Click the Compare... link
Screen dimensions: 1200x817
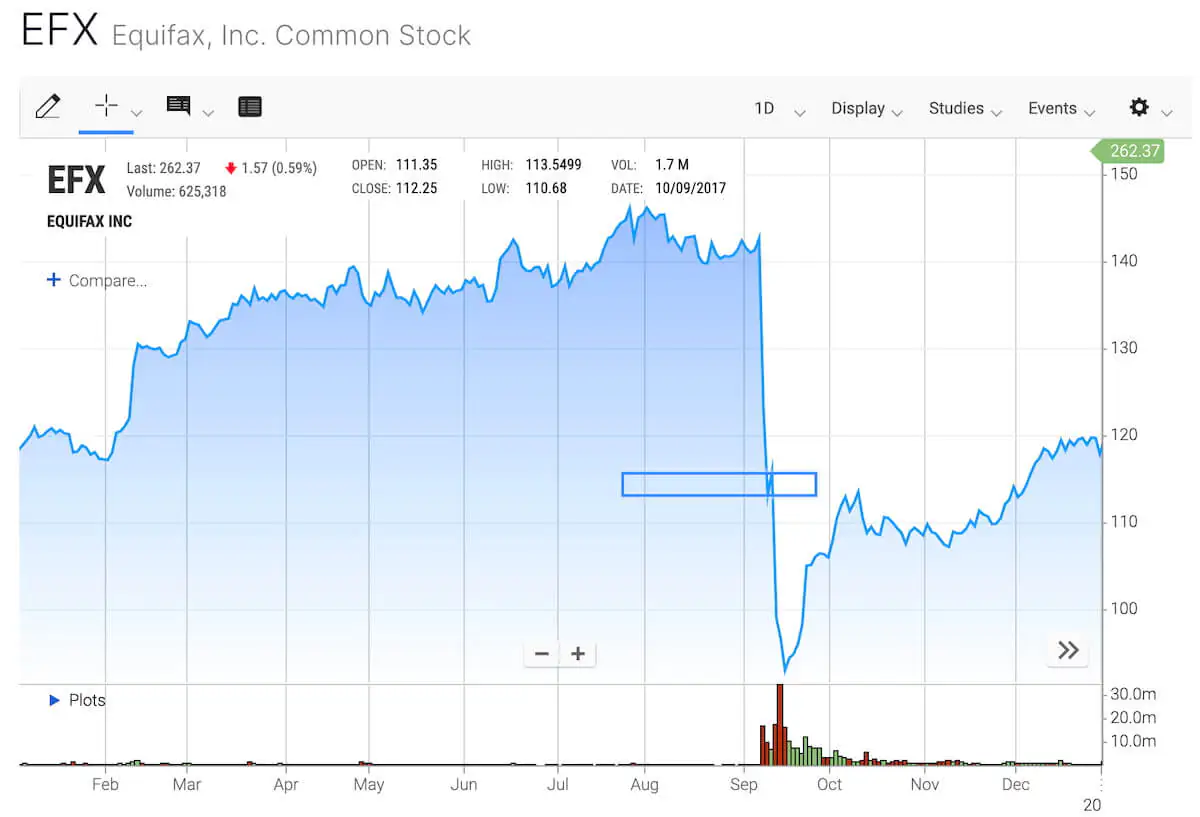point(97,281)
